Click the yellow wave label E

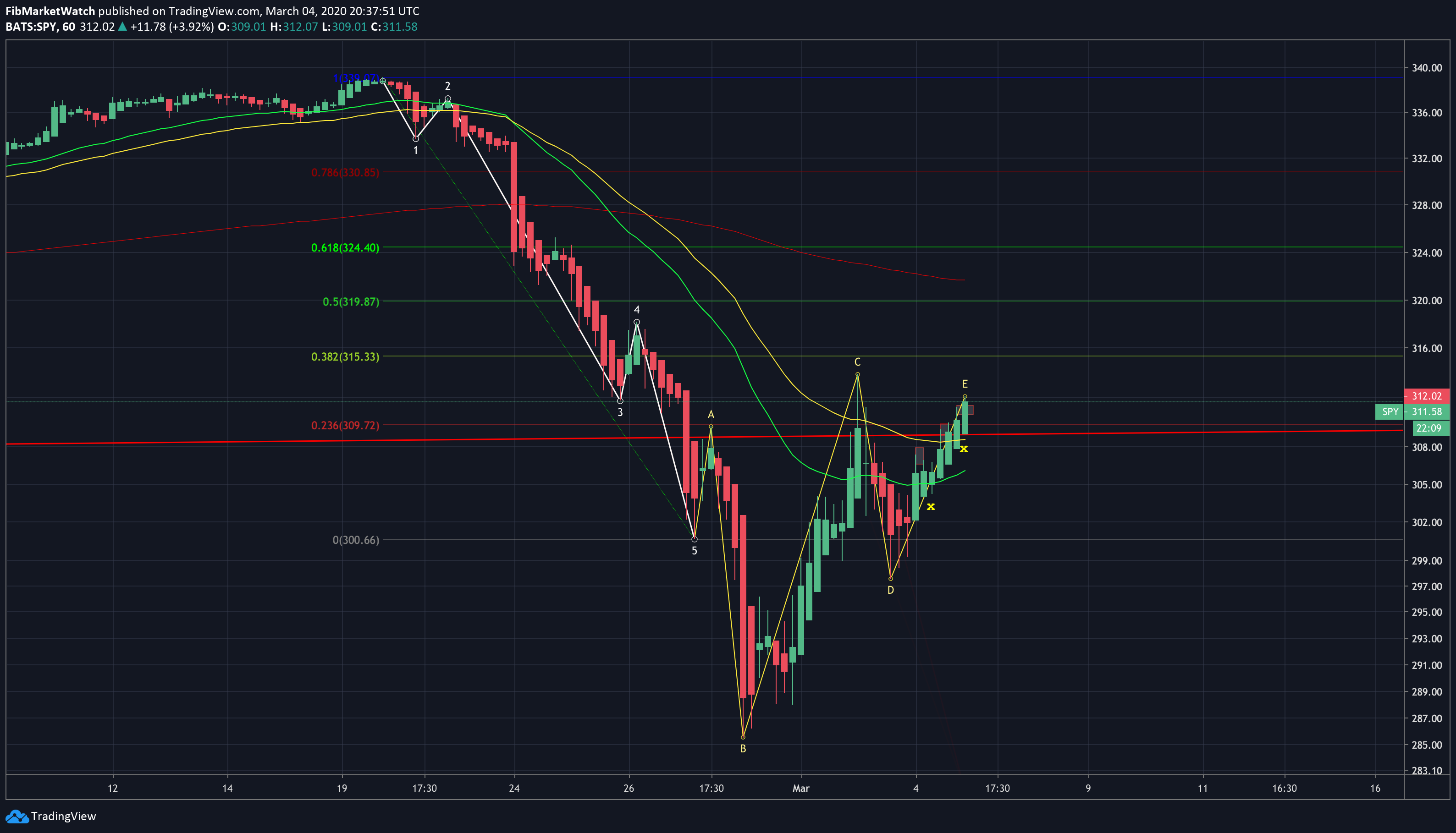point(965,384)
